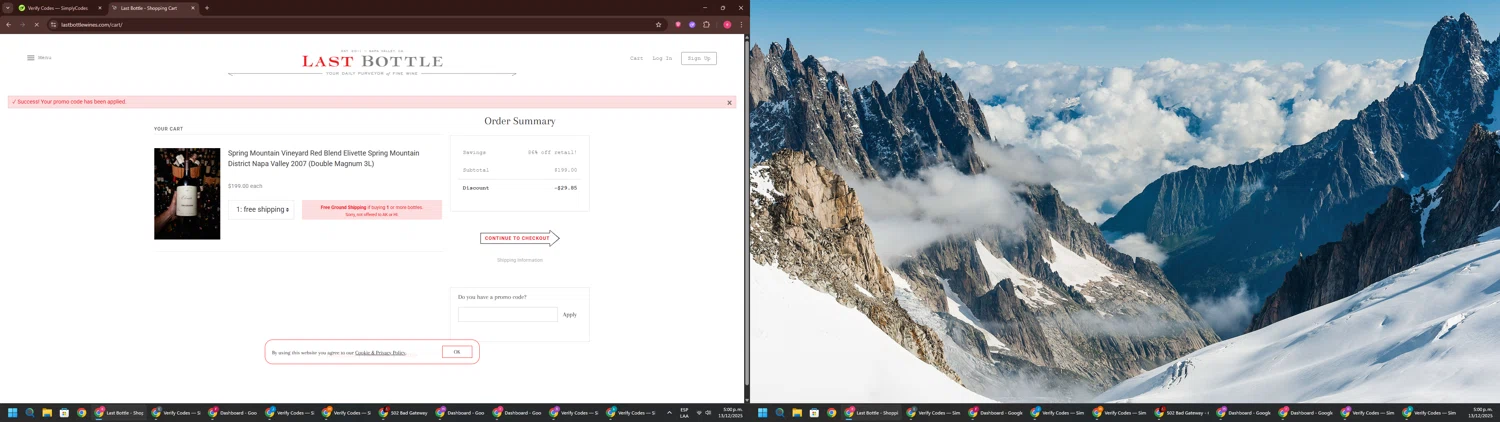Open Start on the taskbar under the mountain wallpaper
The image size is (1500, 422).
(x=763, y=412)
